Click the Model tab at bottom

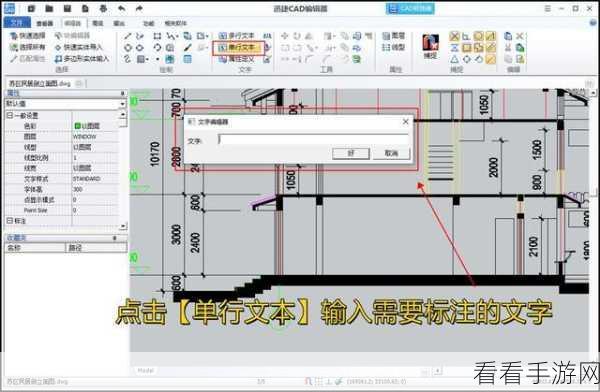tap(145, 371)
